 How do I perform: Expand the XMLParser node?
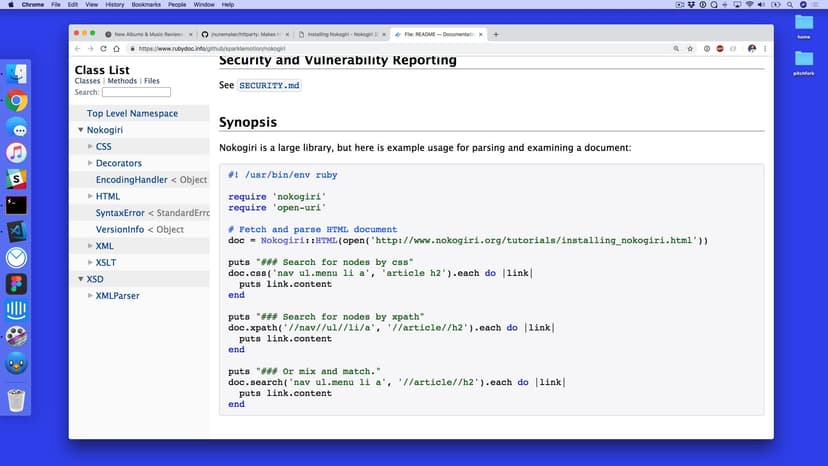[x=90, y=296]
